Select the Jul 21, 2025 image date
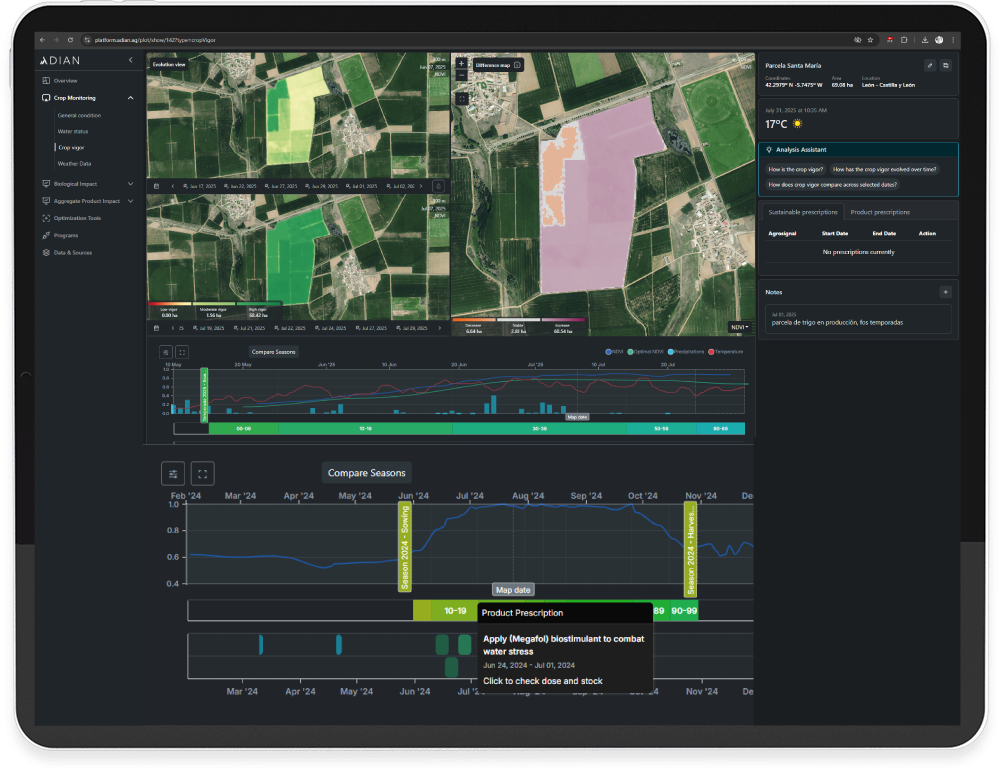 pos(249,328)
